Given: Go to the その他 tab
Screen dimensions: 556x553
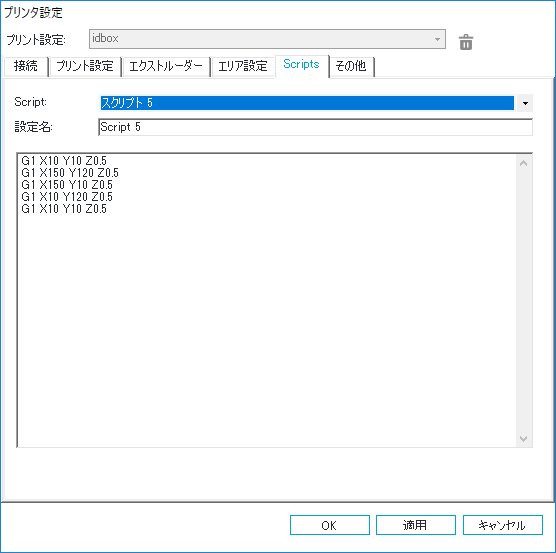Looking at the screenshot, I should tap(351, 66).
